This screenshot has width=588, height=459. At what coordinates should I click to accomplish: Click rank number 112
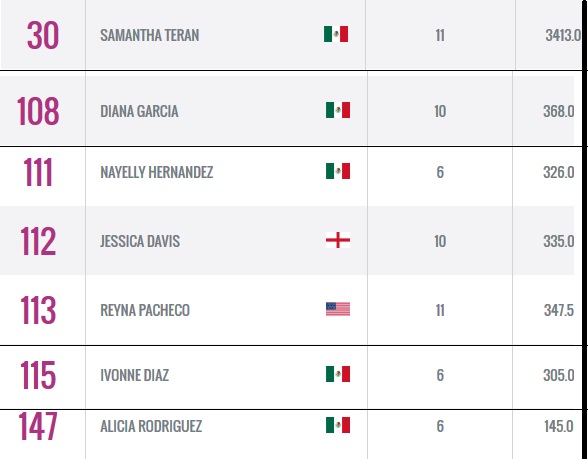point(38,241)
